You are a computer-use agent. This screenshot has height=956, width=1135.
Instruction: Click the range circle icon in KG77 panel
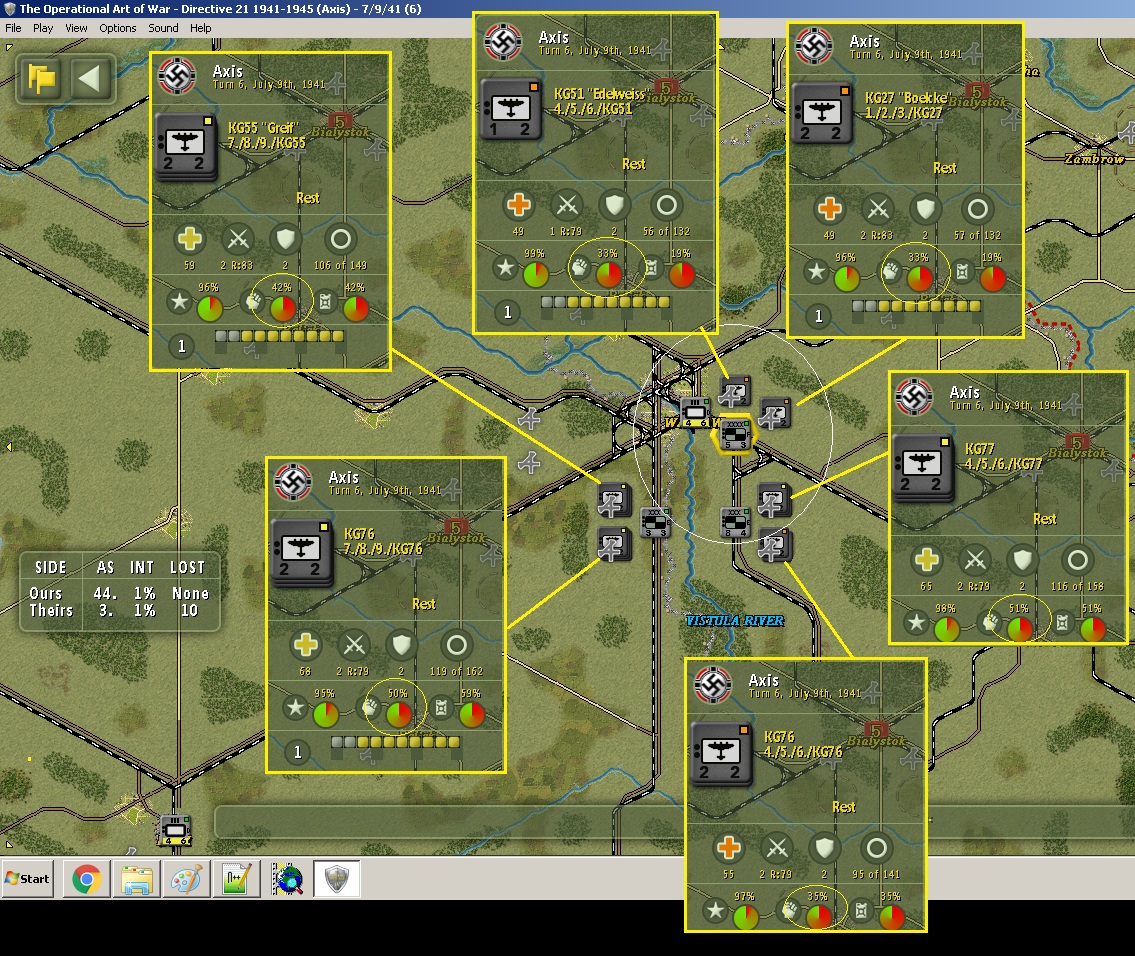click(x=1077, y=559)
